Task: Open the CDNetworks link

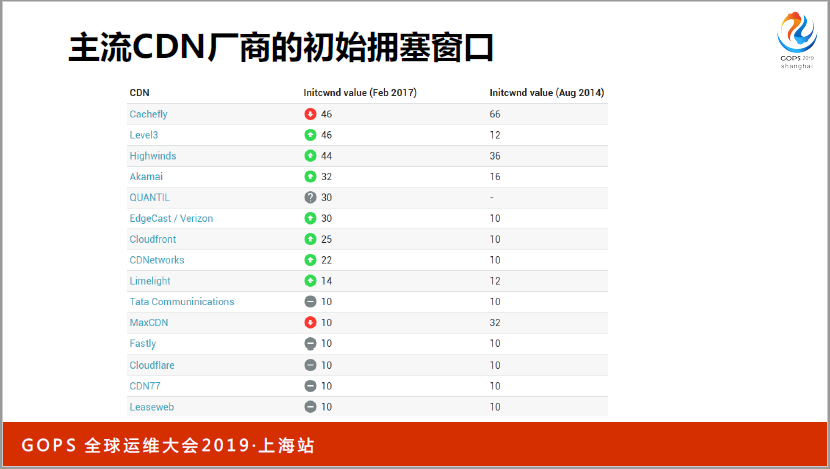Action: point(157,260)
